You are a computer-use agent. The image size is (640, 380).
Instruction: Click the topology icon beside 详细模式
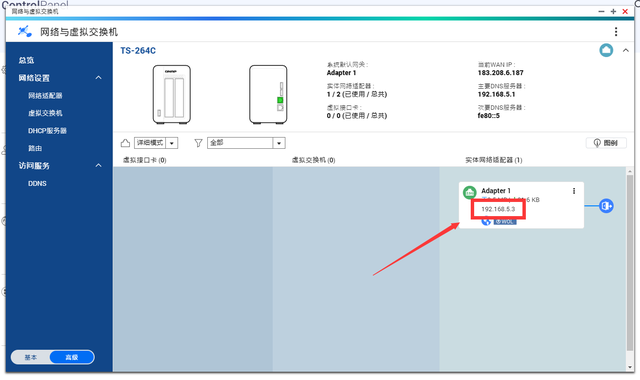(x=125, y=143)
